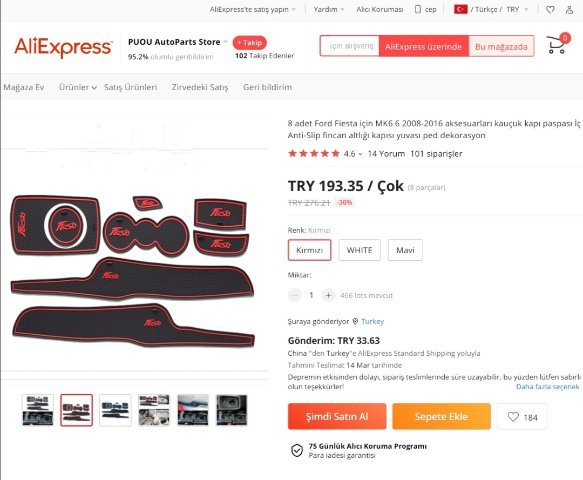Open the user account icon
The image size is (583, 480).
(x=569, y=10)
